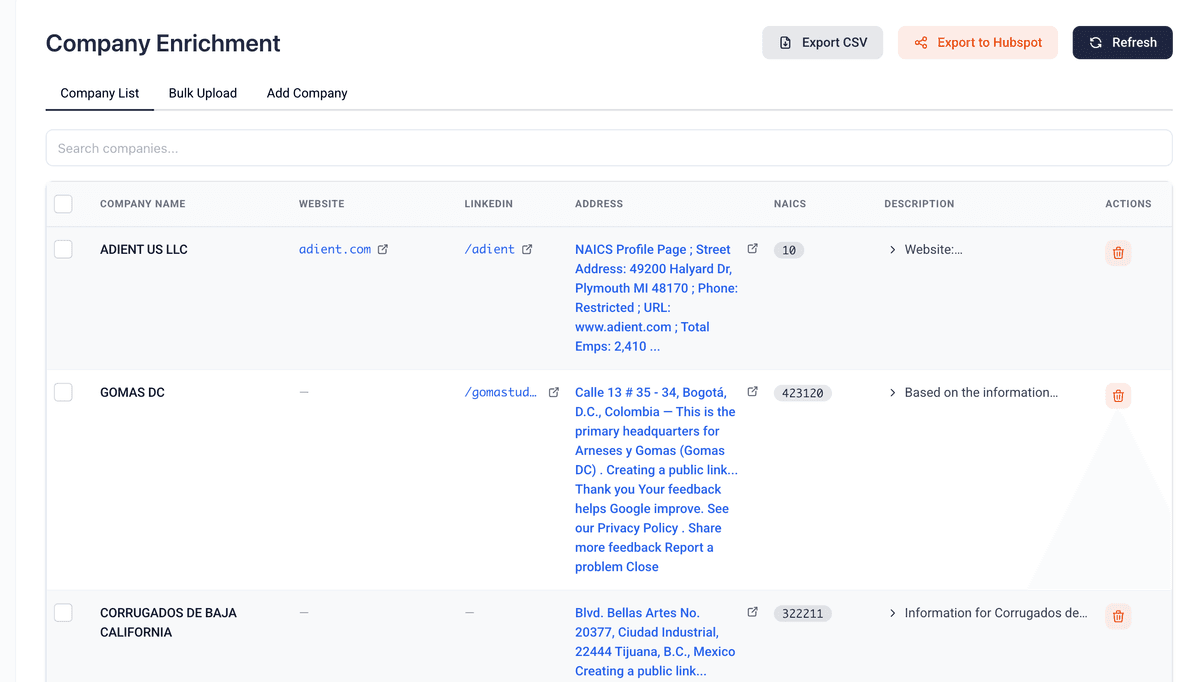This screenshot has height=682, width=1200.
Task: Delete ADIENT US LLC with trash icon
Action: coord(1118,253)
